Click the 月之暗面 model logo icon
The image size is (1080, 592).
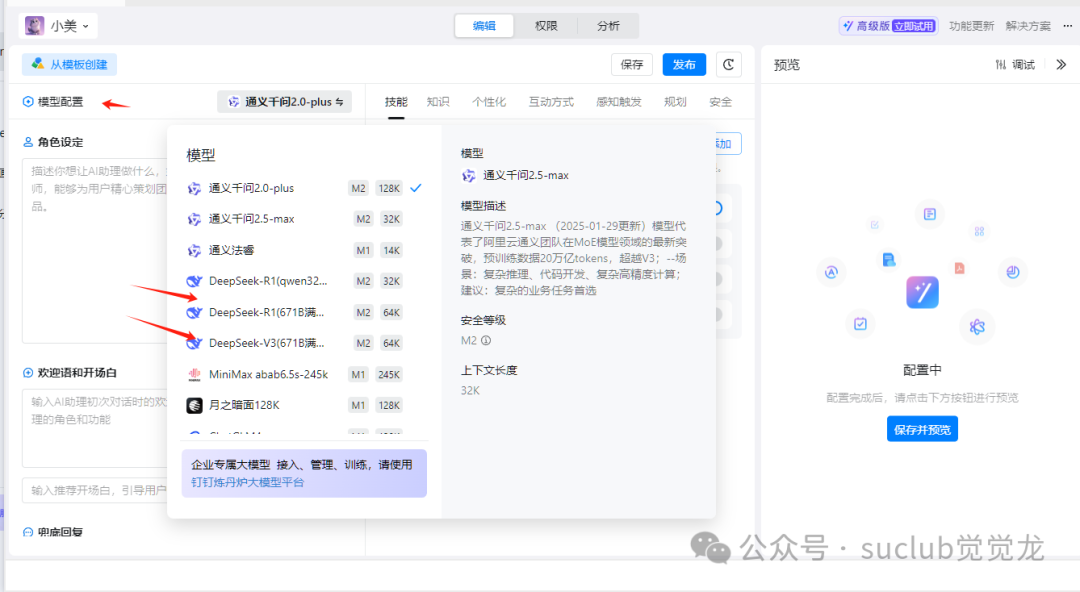point(194,405)
